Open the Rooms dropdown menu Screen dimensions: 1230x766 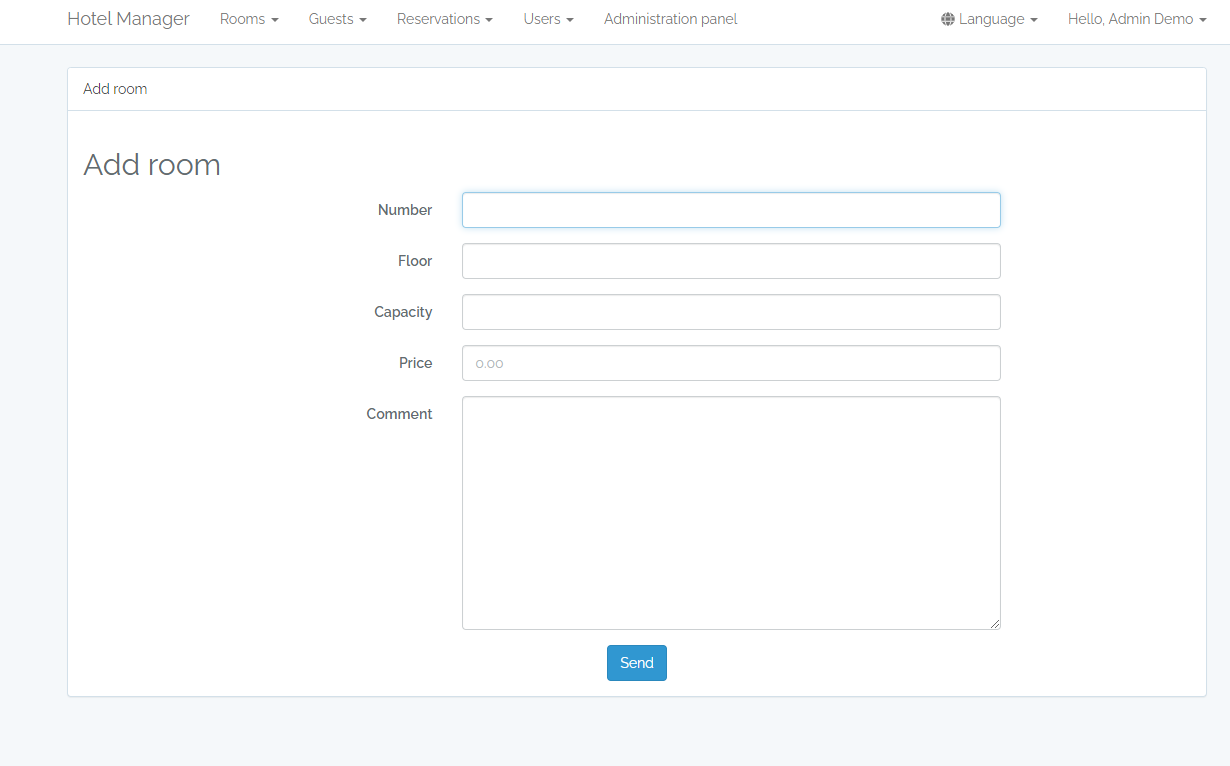point(248,19)
